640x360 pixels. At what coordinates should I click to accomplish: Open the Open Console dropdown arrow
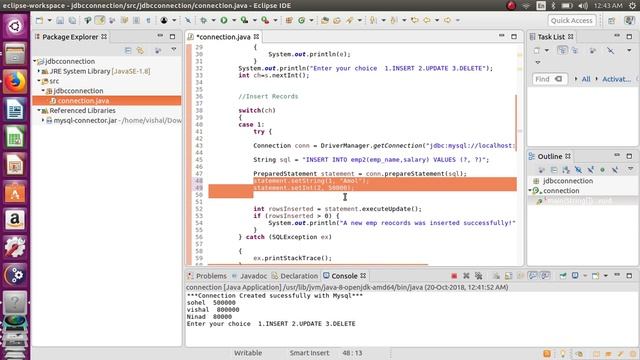coord(606,276)
